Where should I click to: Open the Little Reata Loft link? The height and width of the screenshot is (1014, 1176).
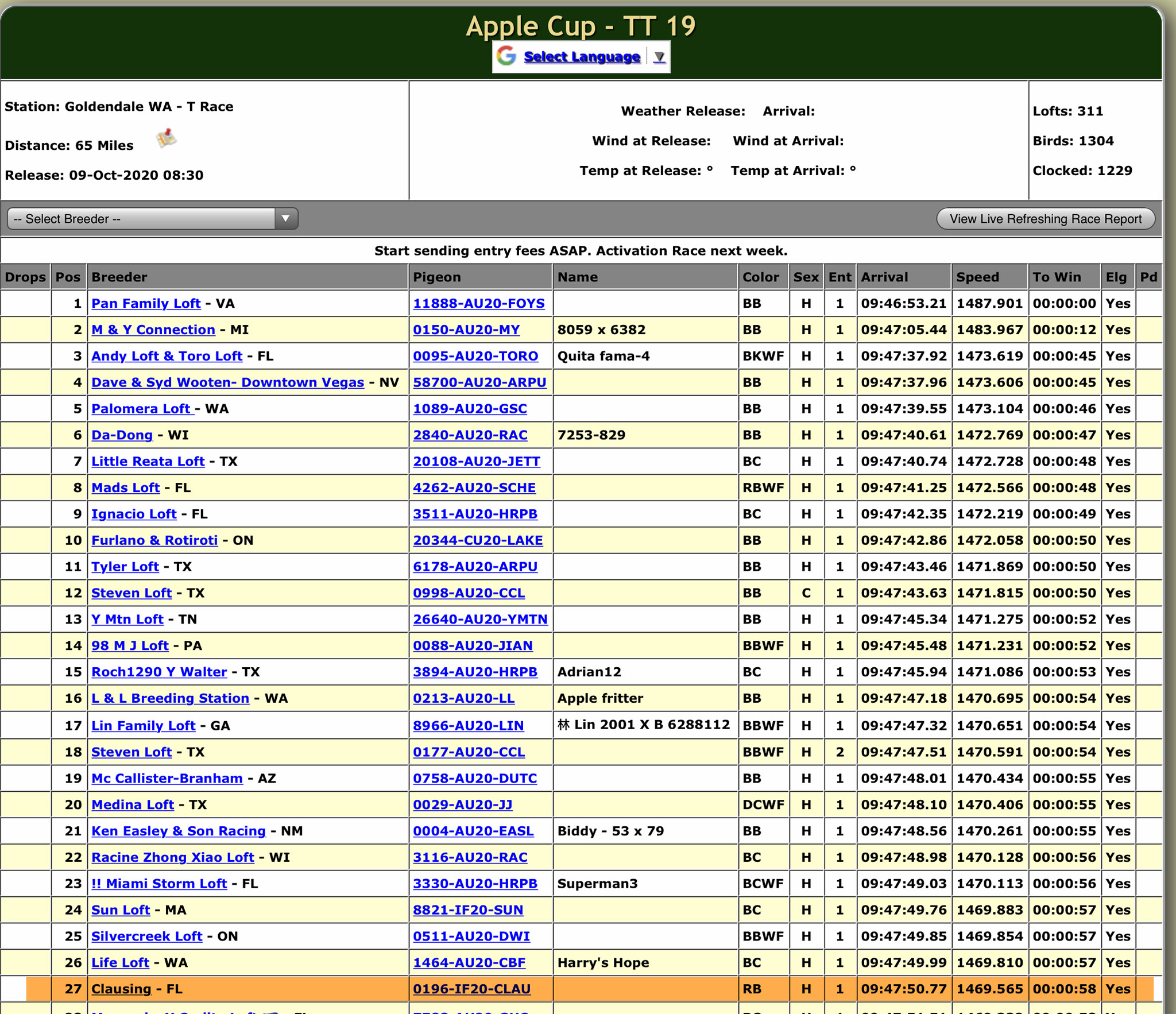(x=148, y=462)
